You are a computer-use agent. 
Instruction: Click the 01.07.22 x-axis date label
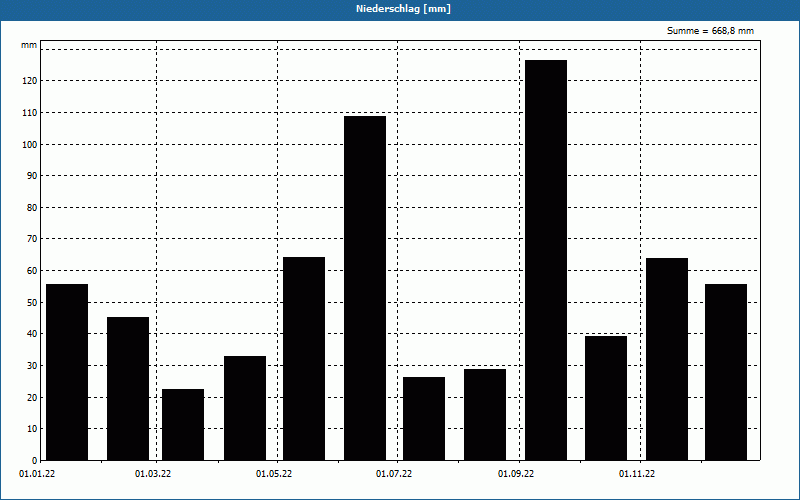coord(394,474)
